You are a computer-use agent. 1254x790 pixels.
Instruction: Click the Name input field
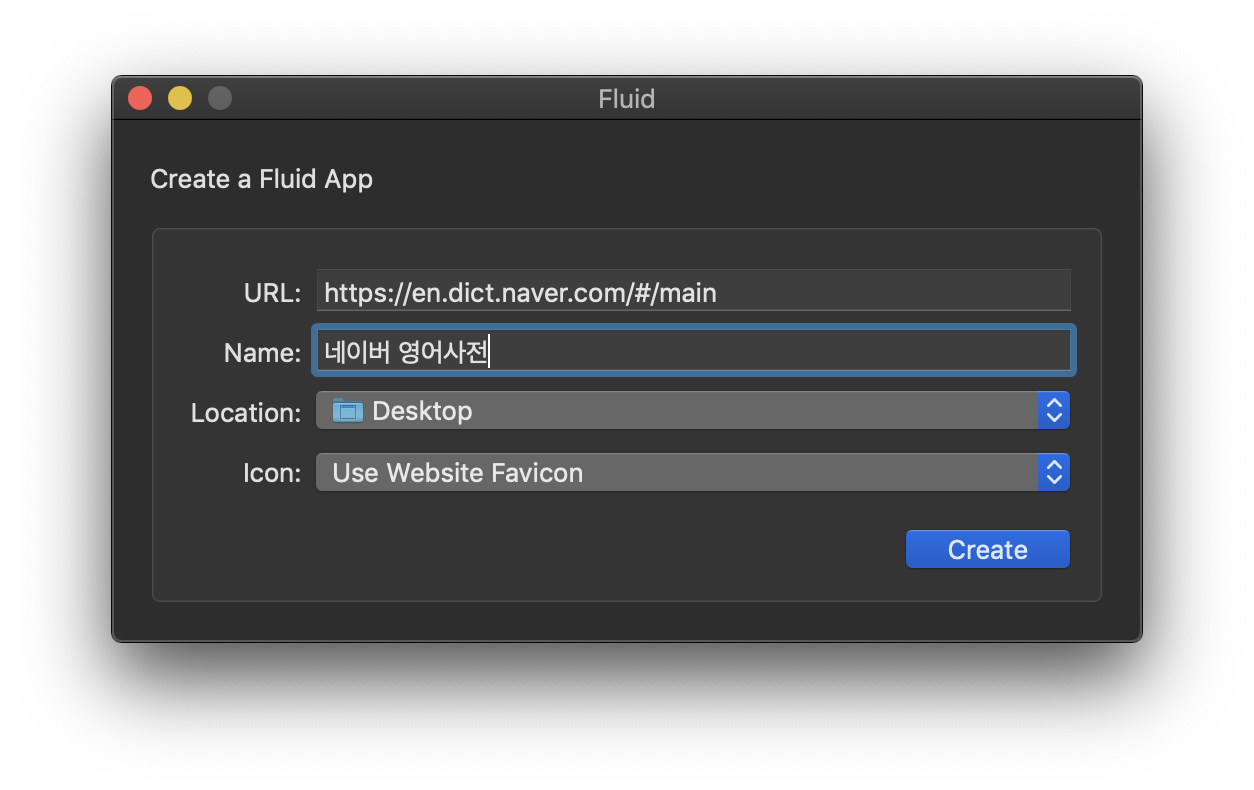(x=693, y=351)
